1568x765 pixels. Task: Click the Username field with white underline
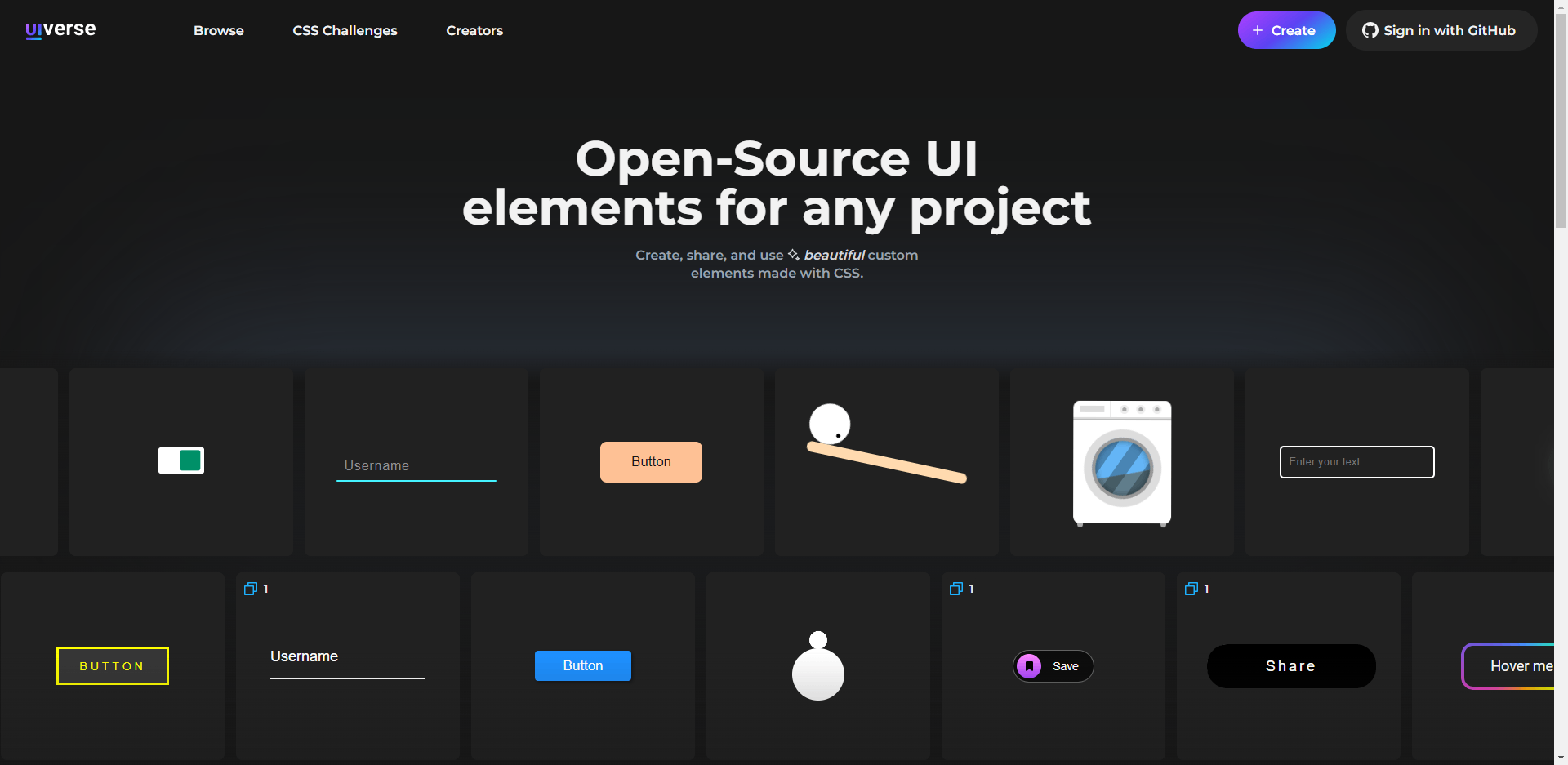(x=348, y=663)
